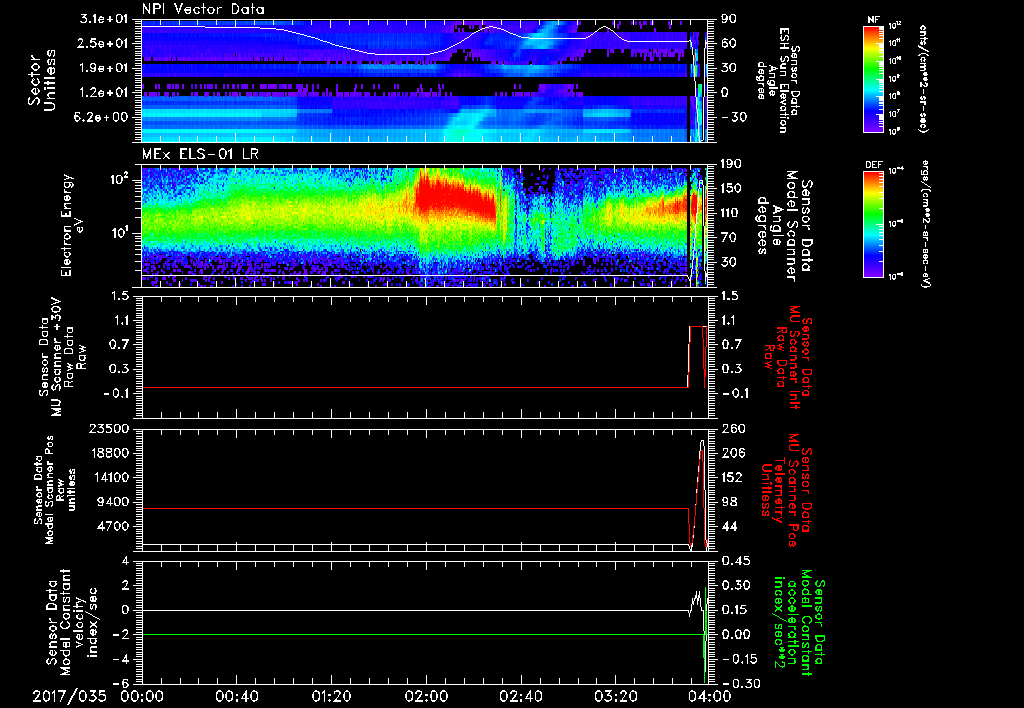The height and width of the screenshot is (708, 1024).
Task: Click the '260' telemetry tick value
Action: coord(733,429)
